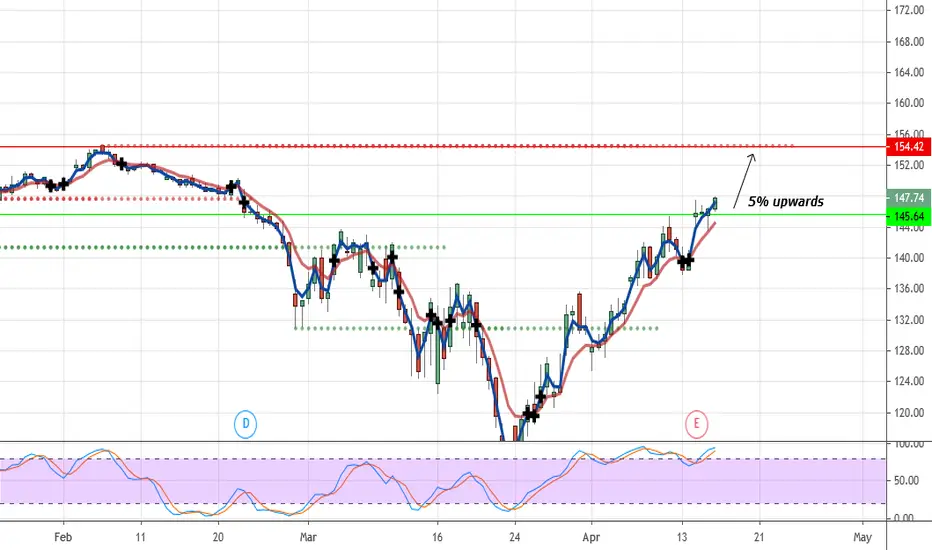The image size is (932, 550).
Task: Select the red 154.42 price label
Action: [x=908, y=147]
